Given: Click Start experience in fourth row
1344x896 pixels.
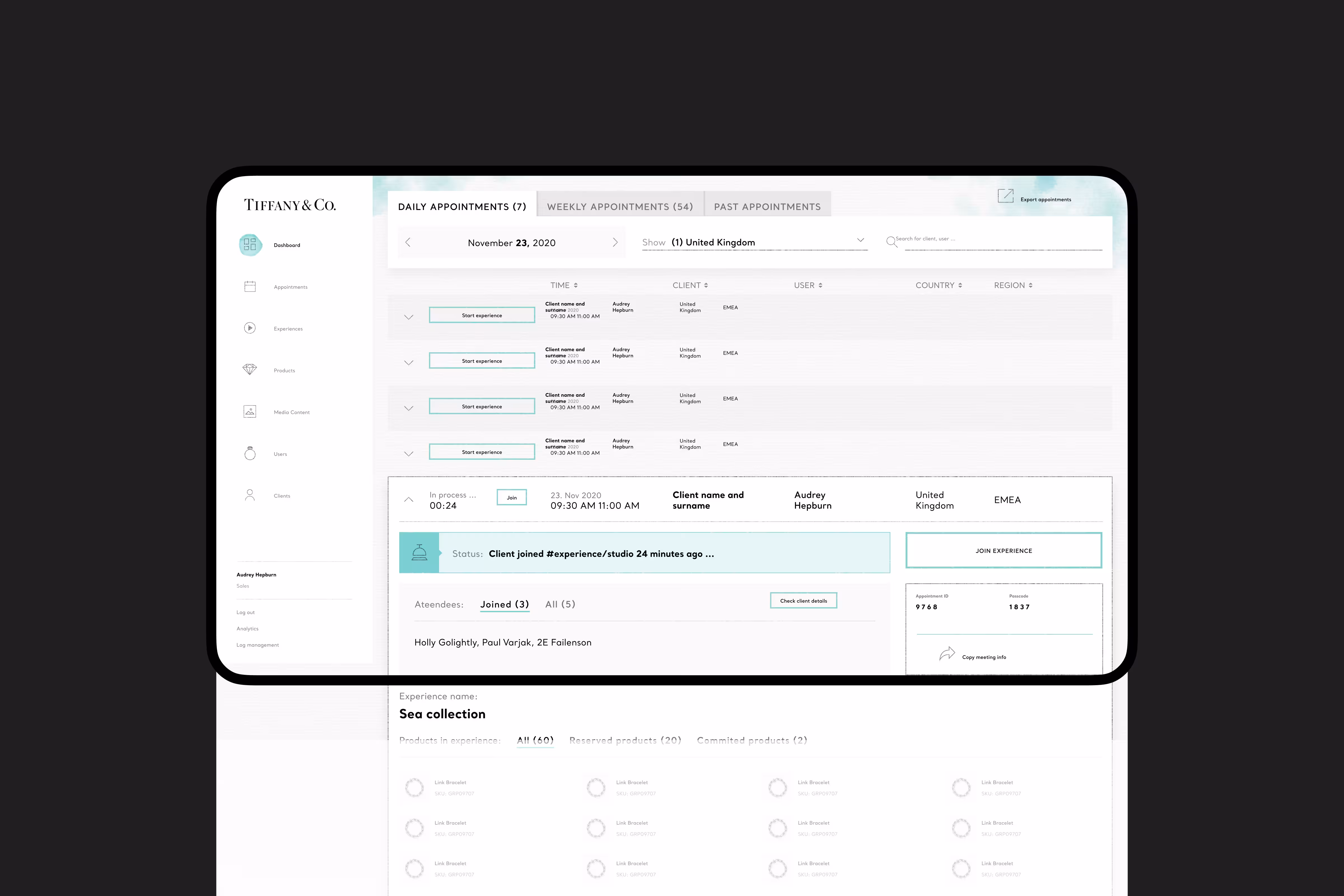Looking at the screenshot, I should [x=482, y=451].
